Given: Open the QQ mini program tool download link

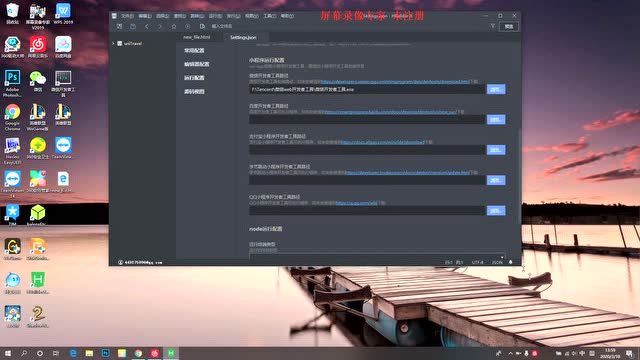Looking at the screenshot, I should click(x=356, y=202).
